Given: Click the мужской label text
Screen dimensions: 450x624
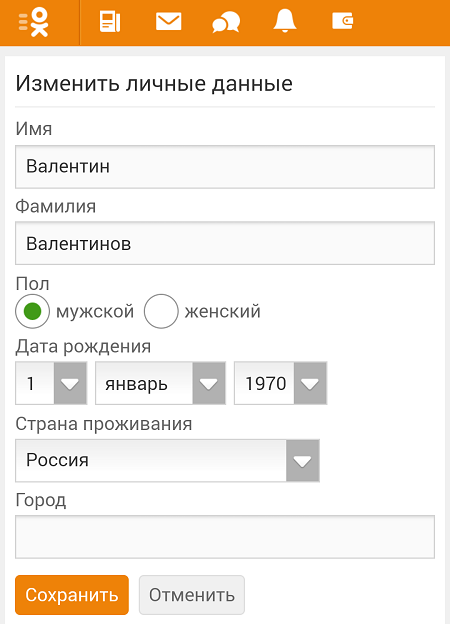Looking at the screenshot, I should click(x=95, y=312).
